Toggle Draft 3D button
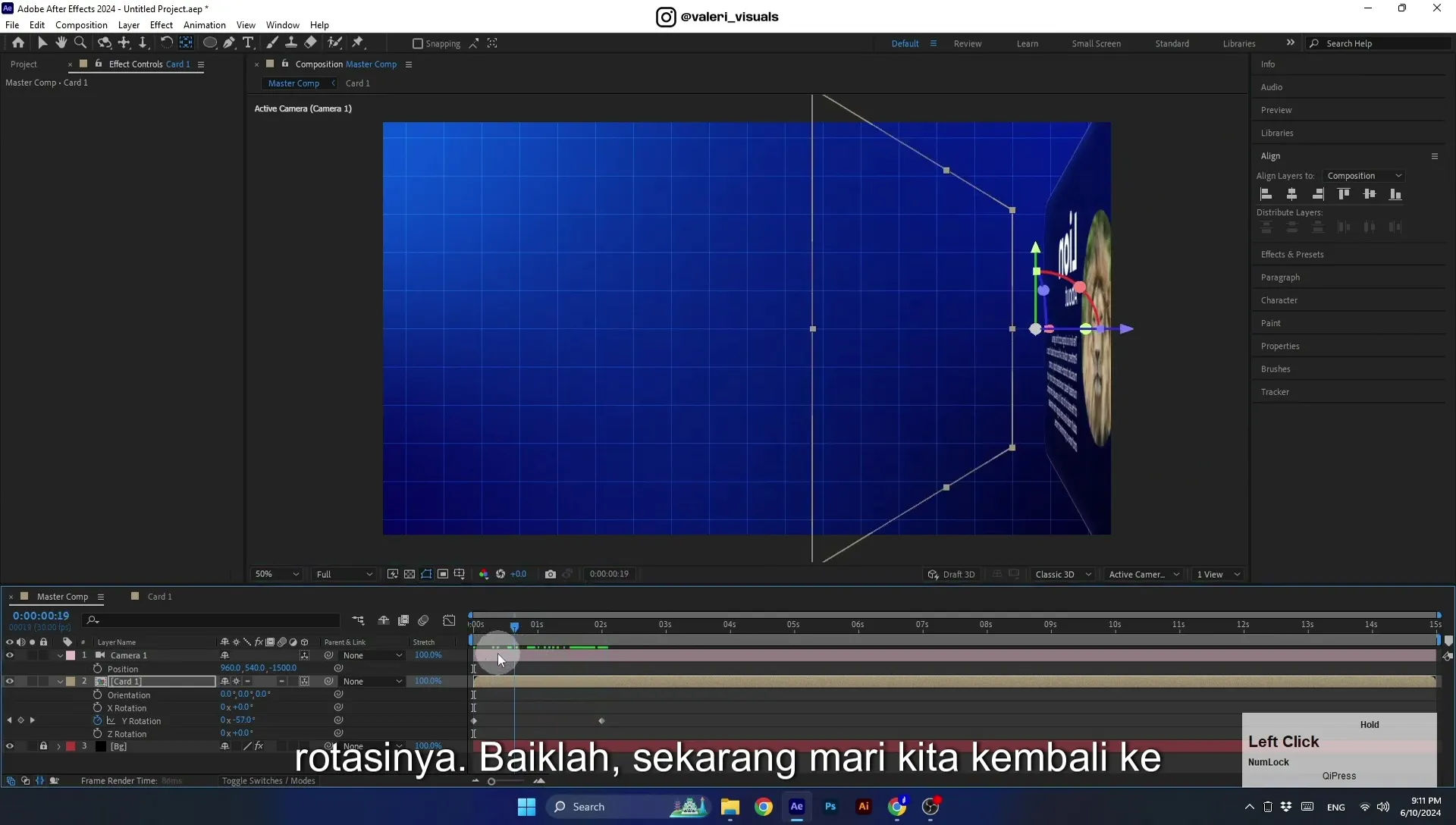Viewport: 1456px width, 825px height. click(951, 575)
